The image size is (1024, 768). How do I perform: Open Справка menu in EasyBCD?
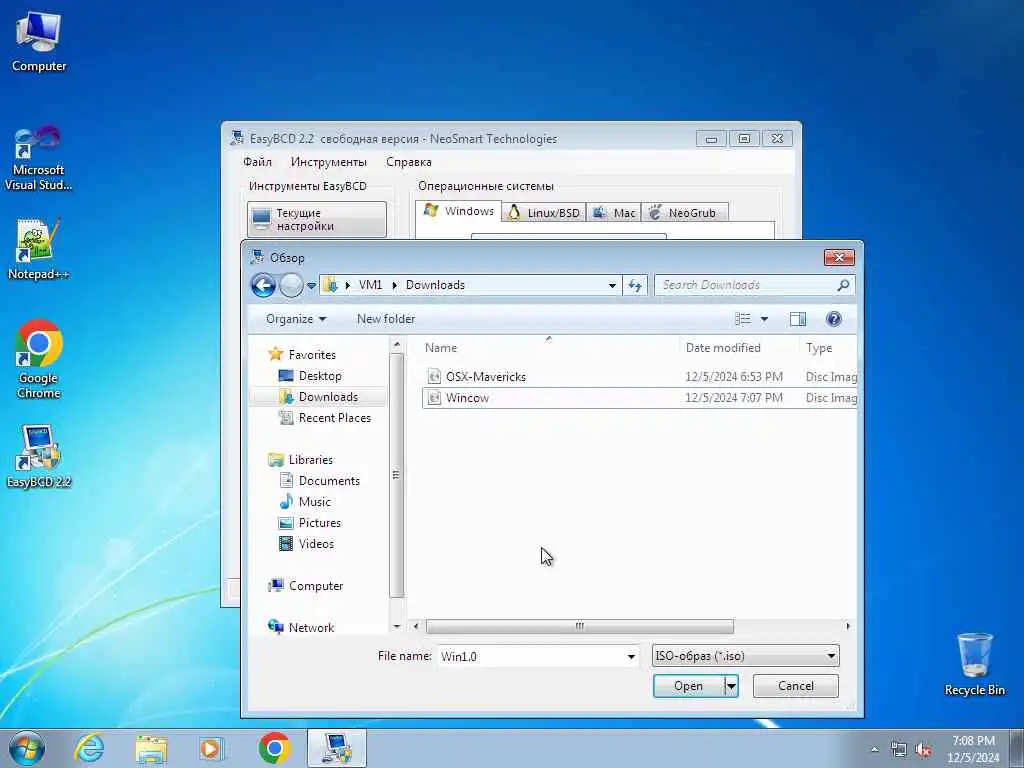coord(409,162)
